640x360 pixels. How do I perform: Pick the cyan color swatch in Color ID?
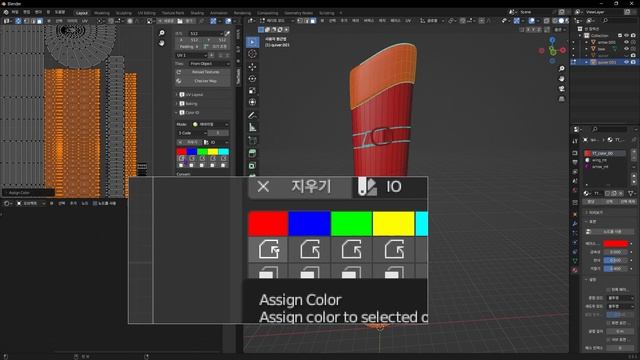pyautogui.click(x=224, y=152)
